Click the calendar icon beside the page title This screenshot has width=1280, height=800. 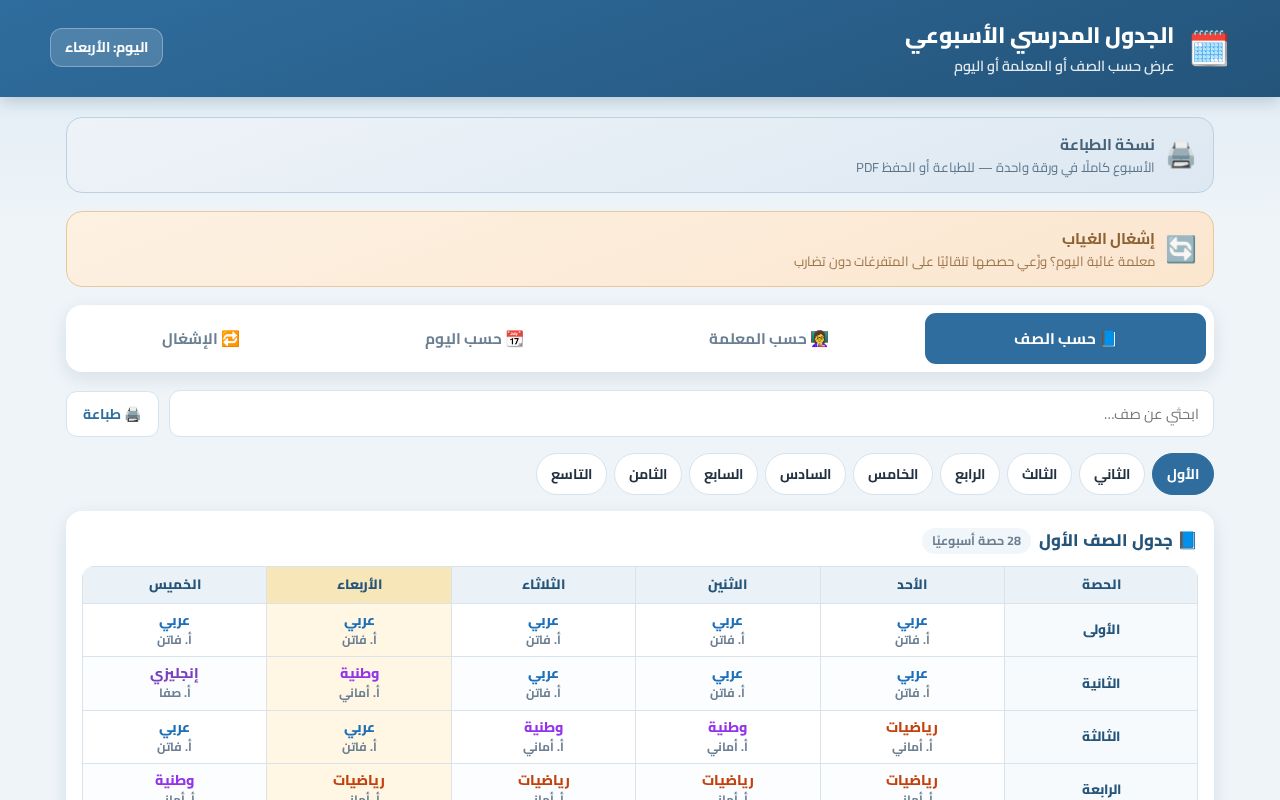click(1209, 48)
